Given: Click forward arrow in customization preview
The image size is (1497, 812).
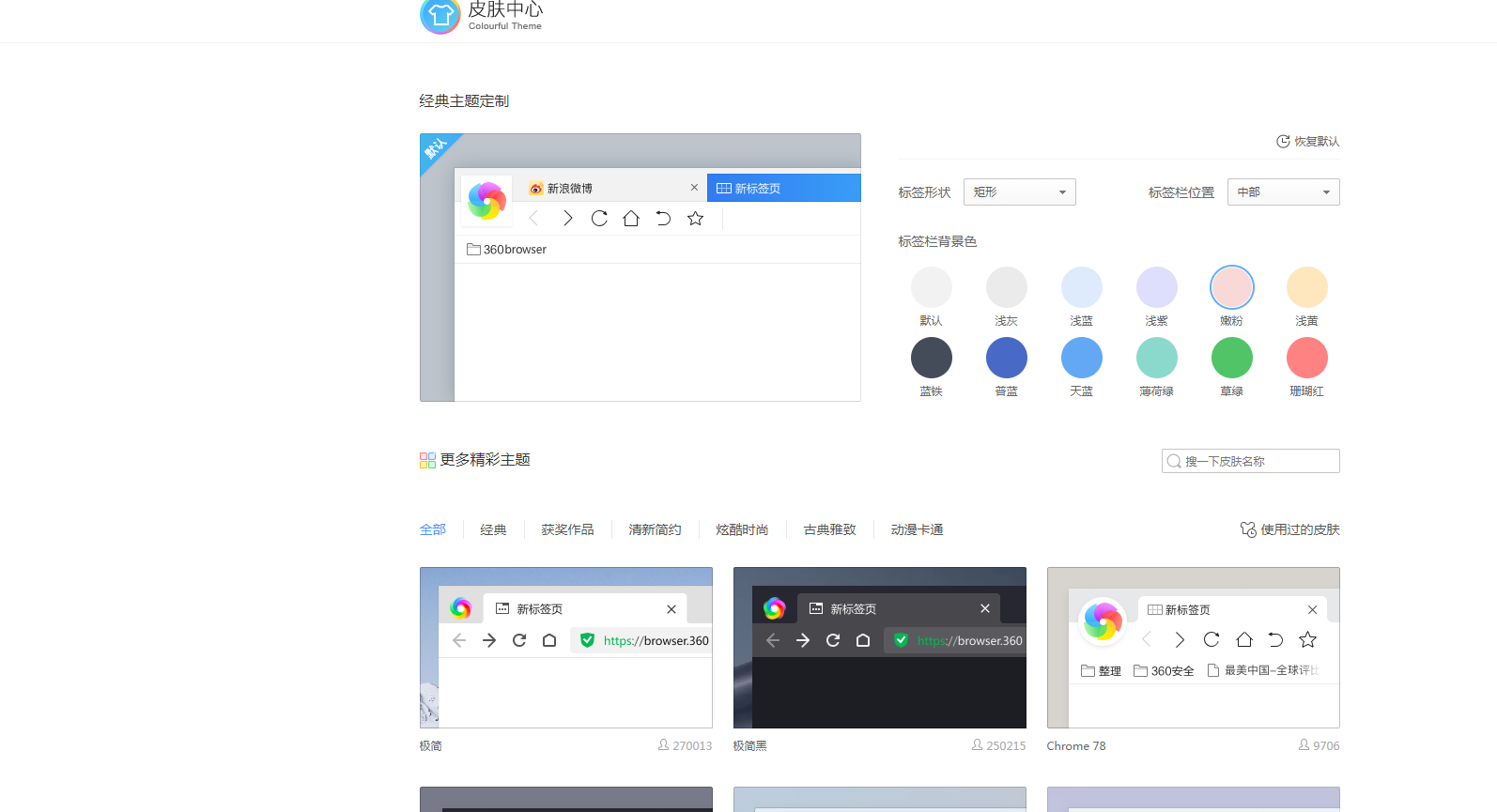Looking at the screenshot, I should pos(567,219).
